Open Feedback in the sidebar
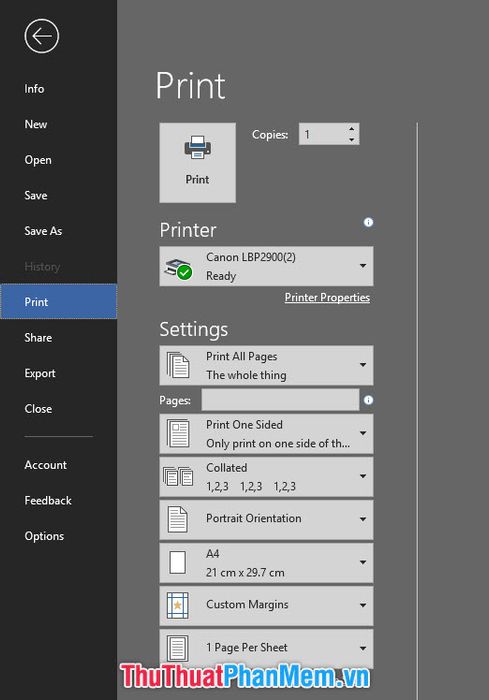Viewport: 489px width, 700px height. [48, 500]
